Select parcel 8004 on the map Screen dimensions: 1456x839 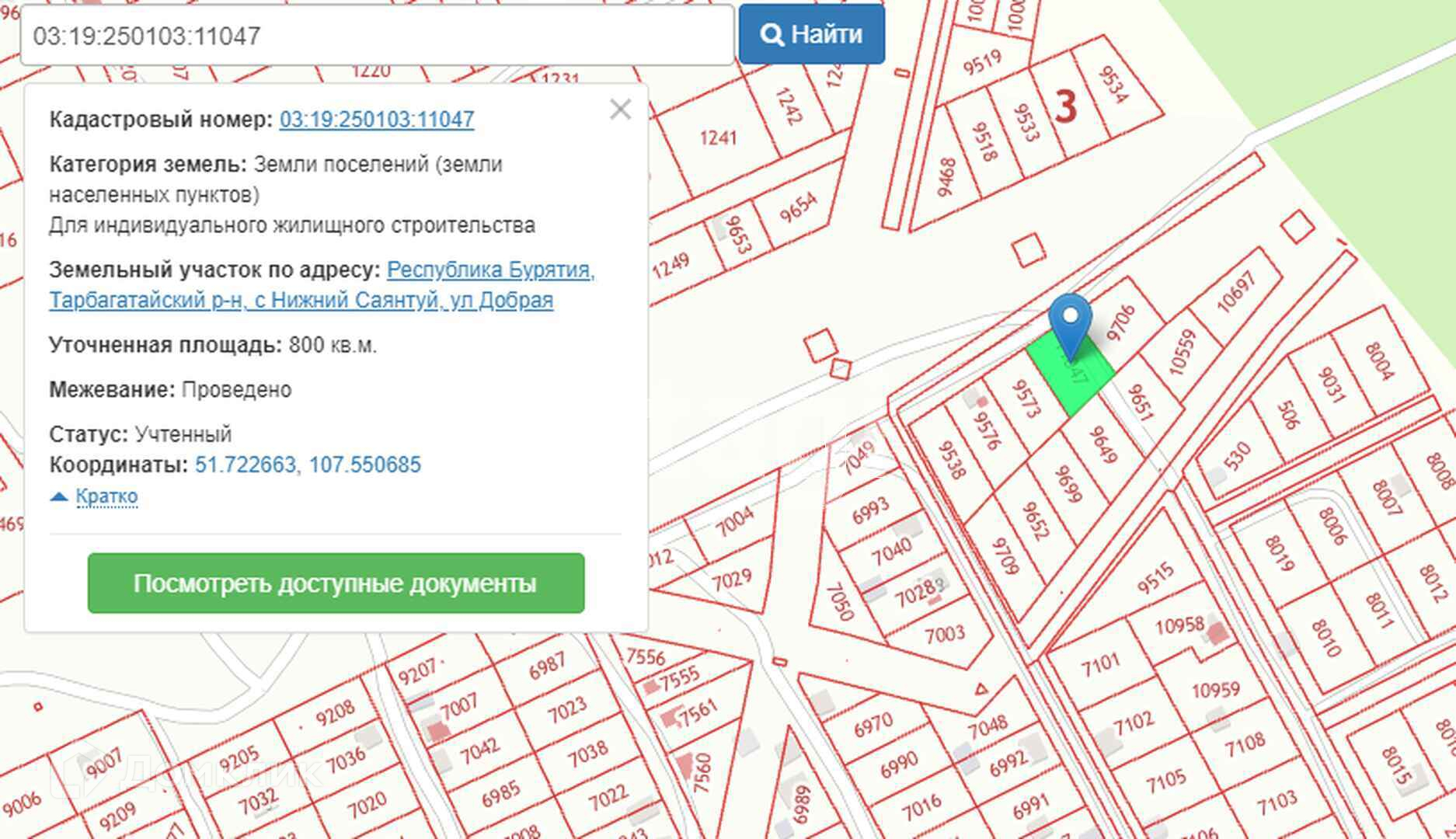click(x=1380, y=361)
